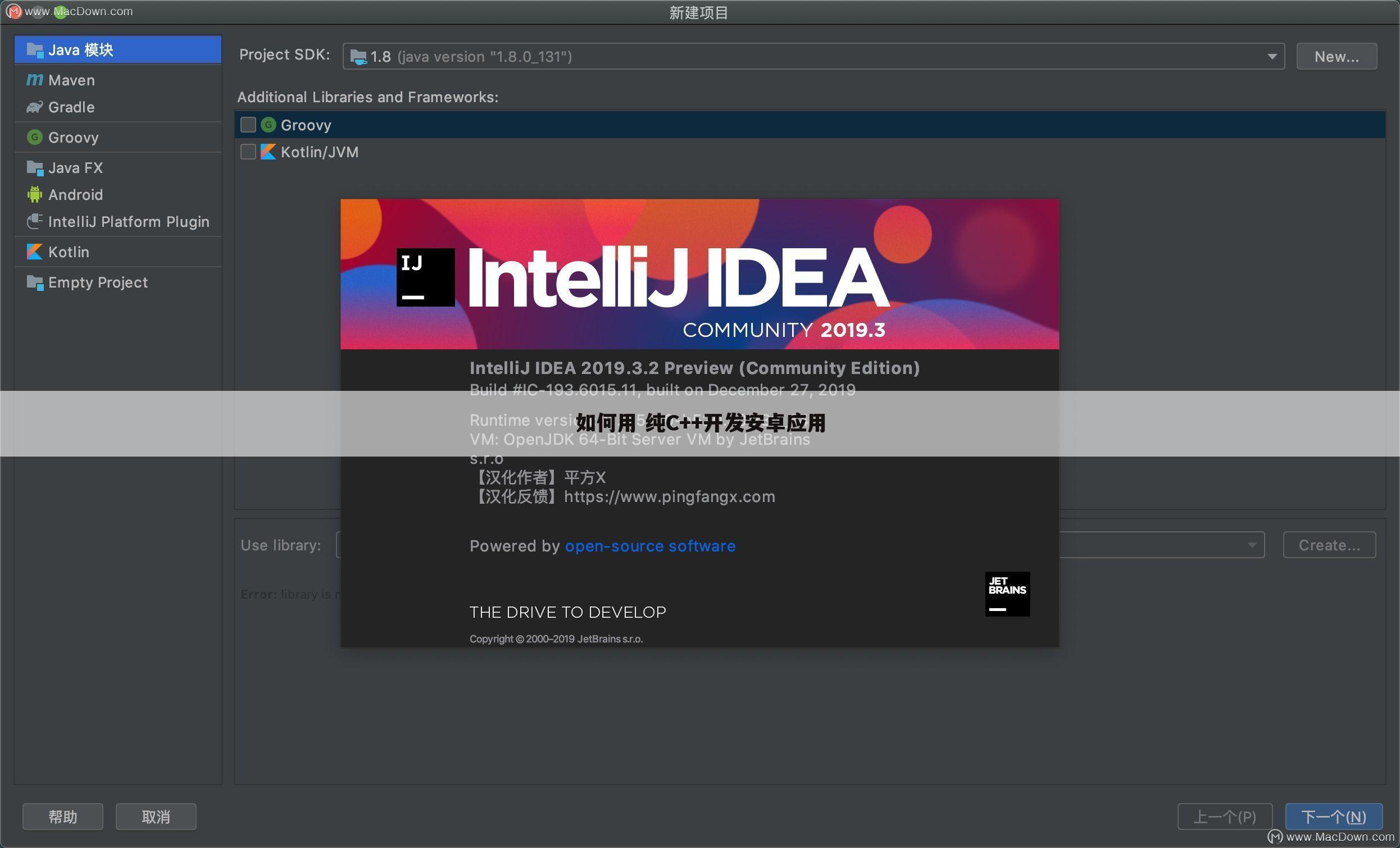Select the Kotlin/JVM row in frameworks list

click(x=810, y=152)
